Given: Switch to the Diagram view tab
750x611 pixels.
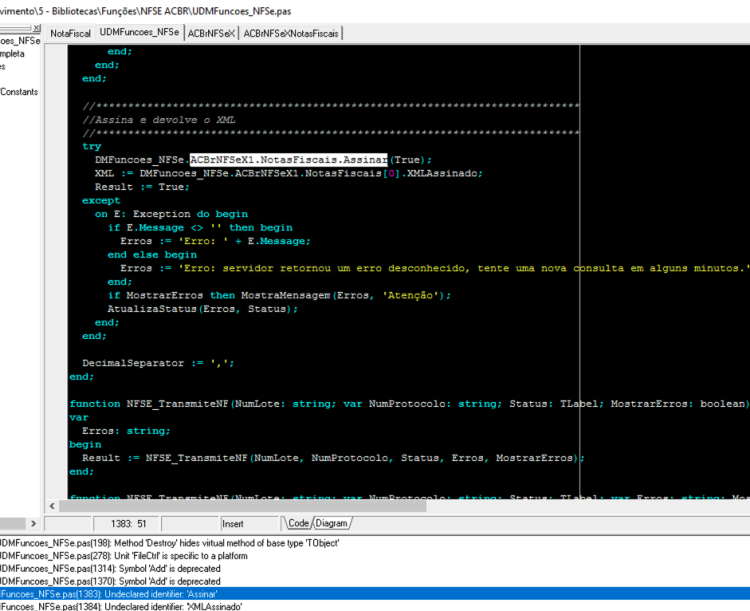Looking at the screenshot, I should [x=331, y=523].
